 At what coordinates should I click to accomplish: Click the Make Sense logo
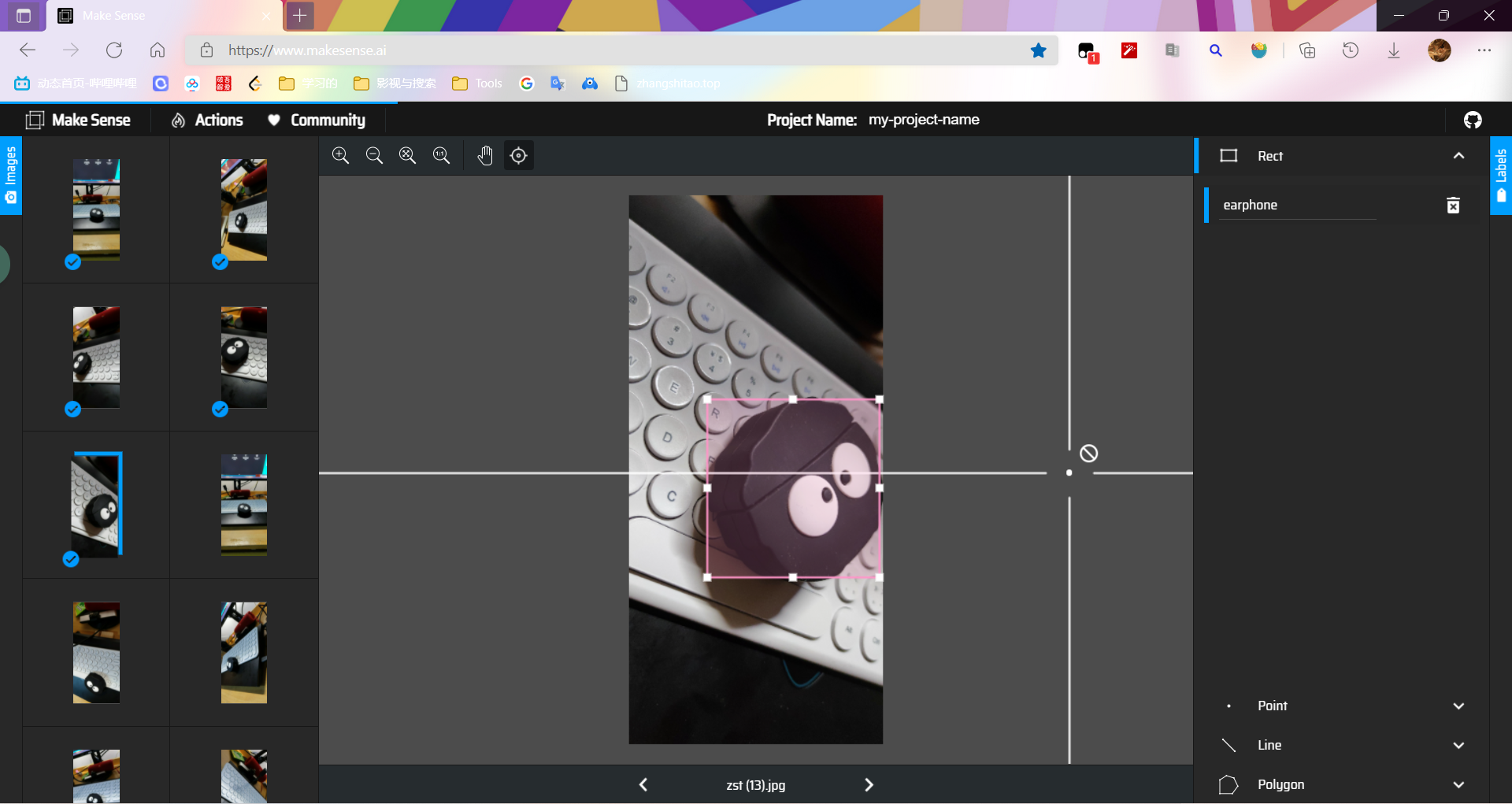coord(78,120)
